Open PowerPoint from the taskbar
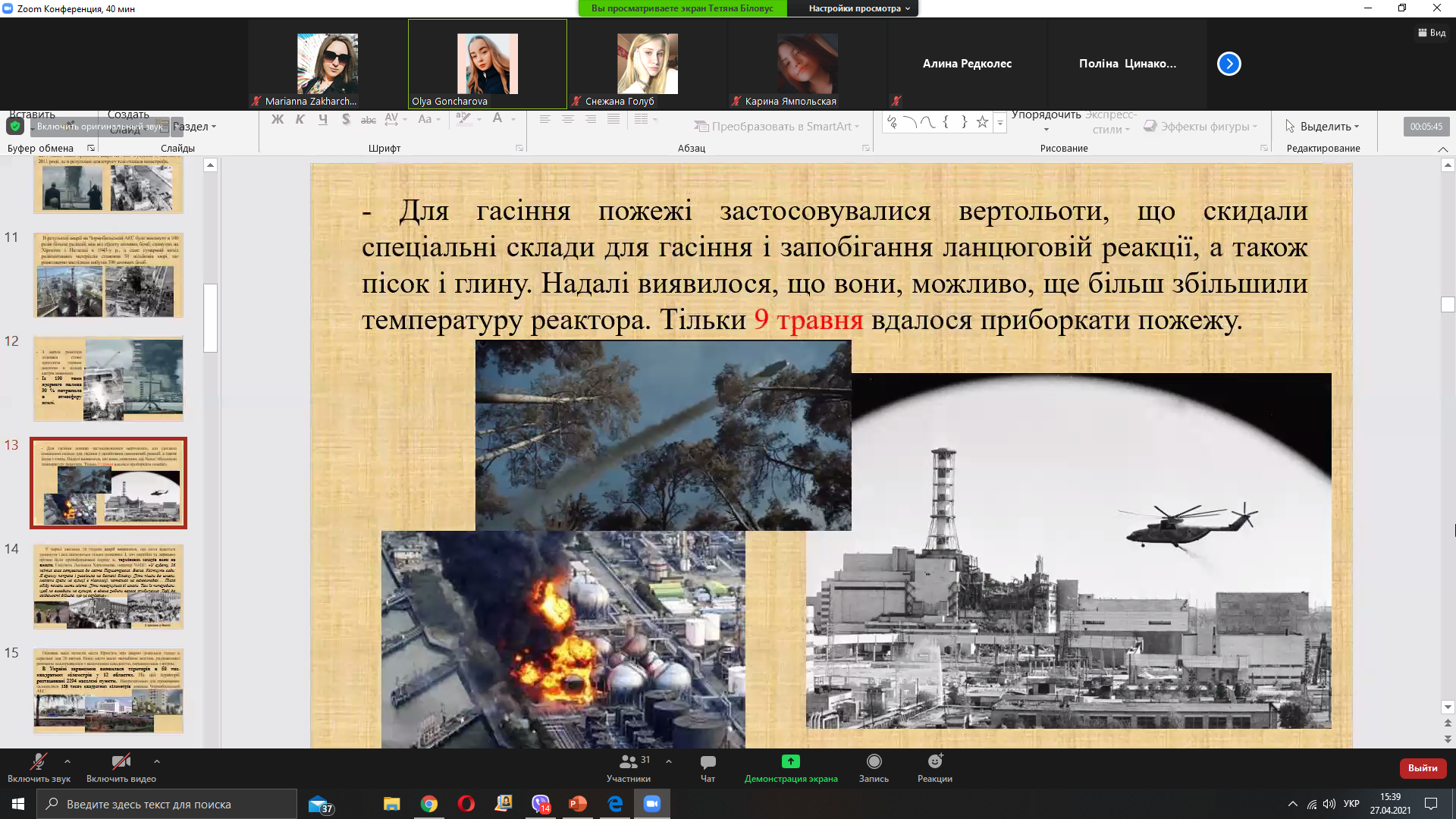Viewport: 1456px width, 819px height. 578,804
